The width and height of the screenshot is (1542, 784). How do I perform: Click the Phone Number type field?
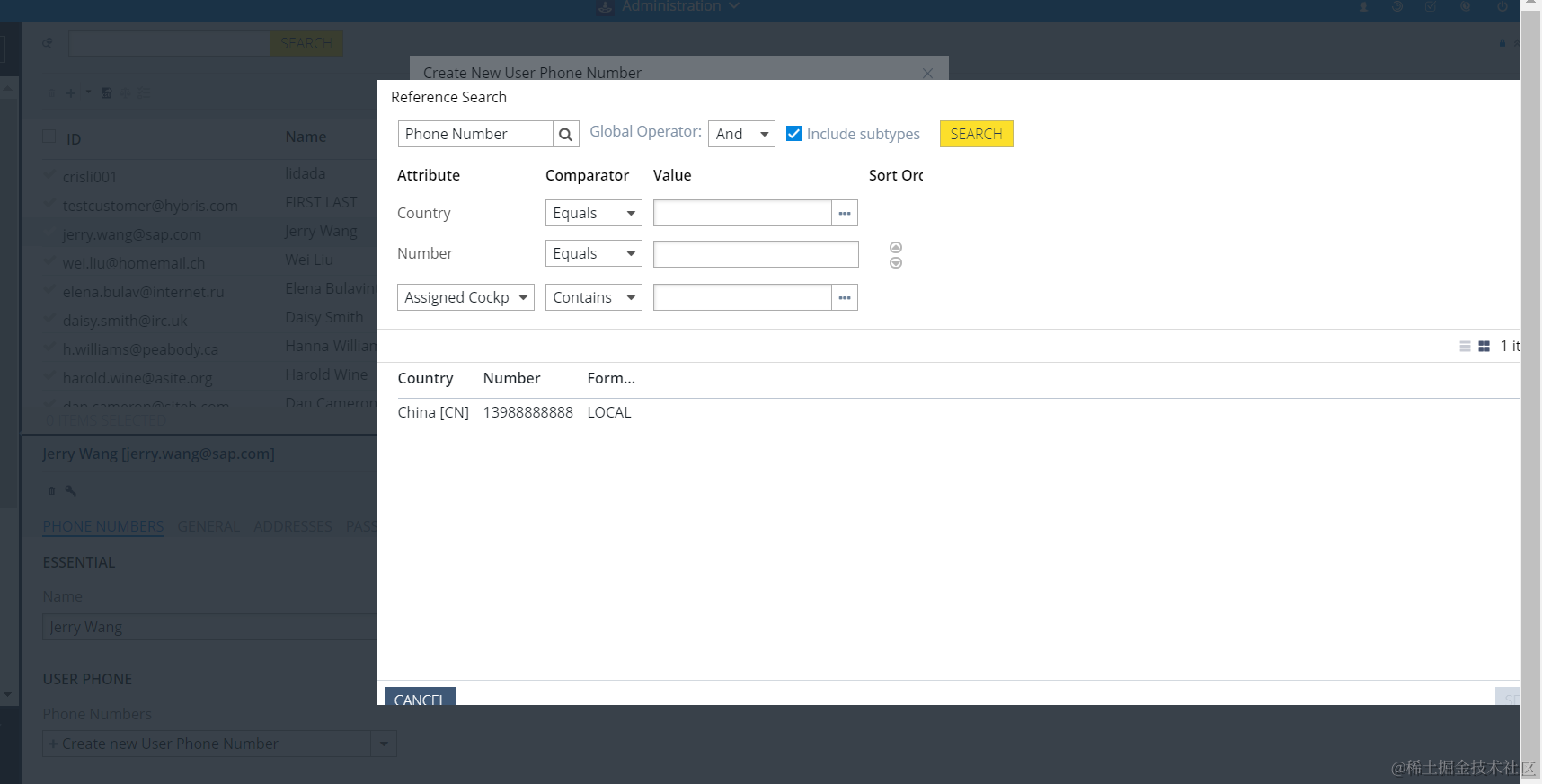coord(475,134)
